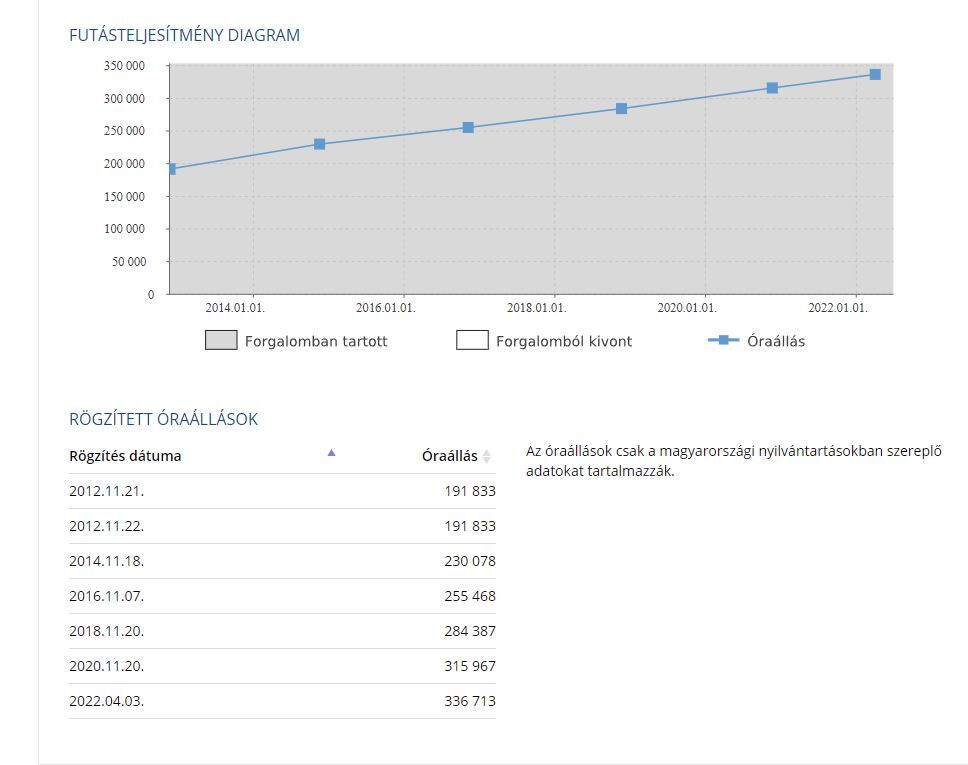Viewport: 968px width, 765px height.
Task: Click the 284 387 odometer value
Action: [469, 631]
